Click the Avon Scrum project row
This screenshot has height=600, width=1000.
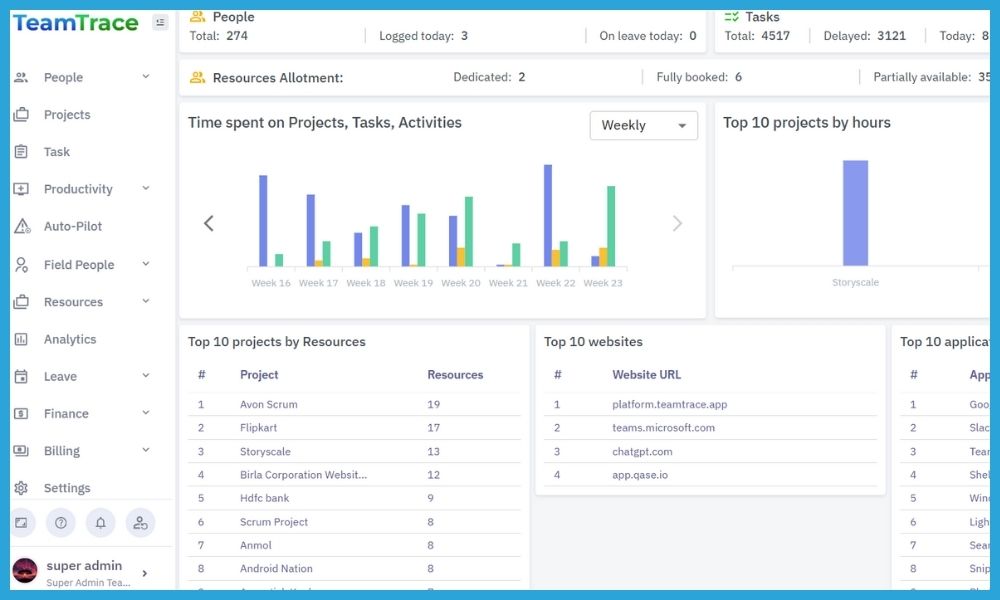click(x=354, y=404)
